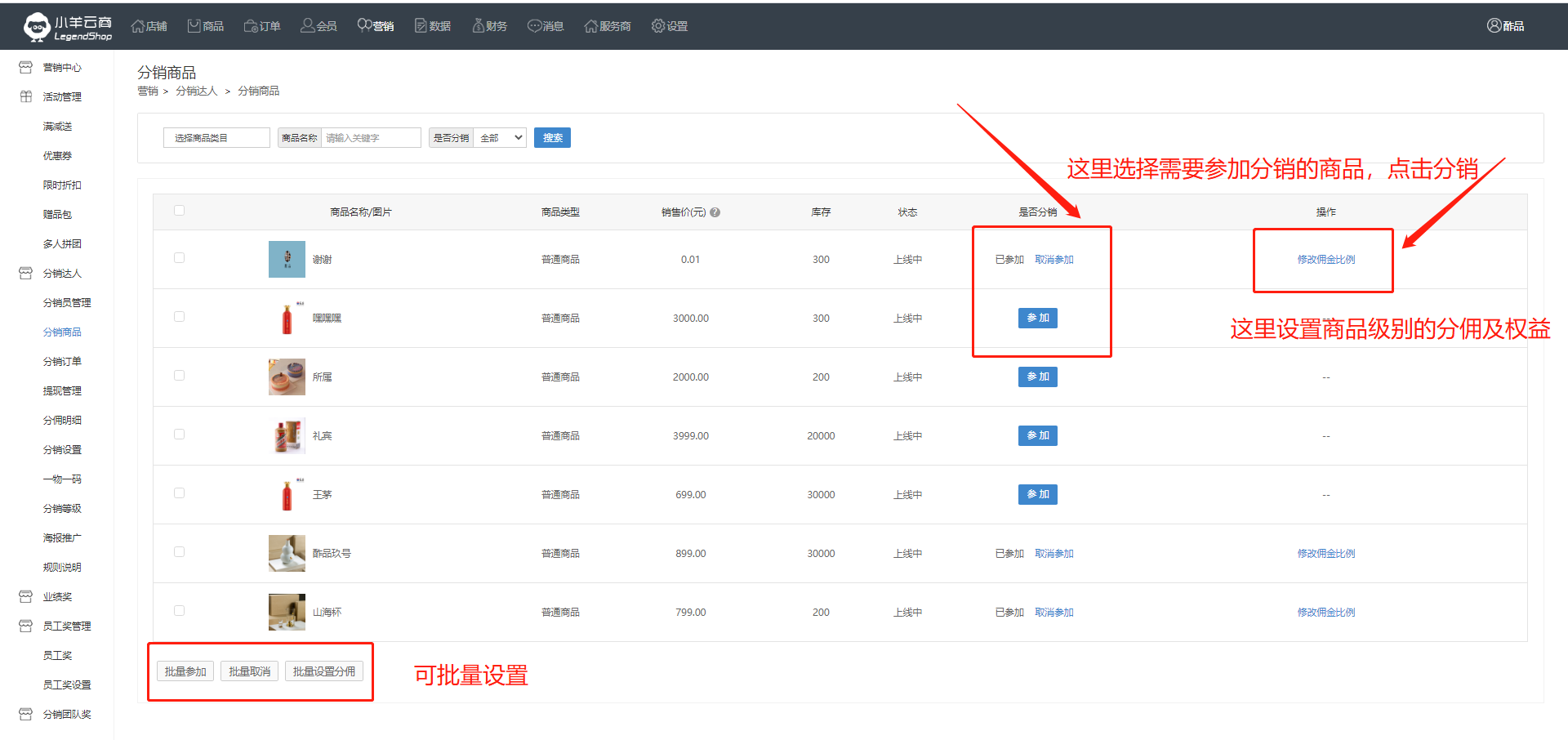Open the 选择商品类目 category selector
The height and width of the screenshot is (740, 1568).
coord(216,138)
